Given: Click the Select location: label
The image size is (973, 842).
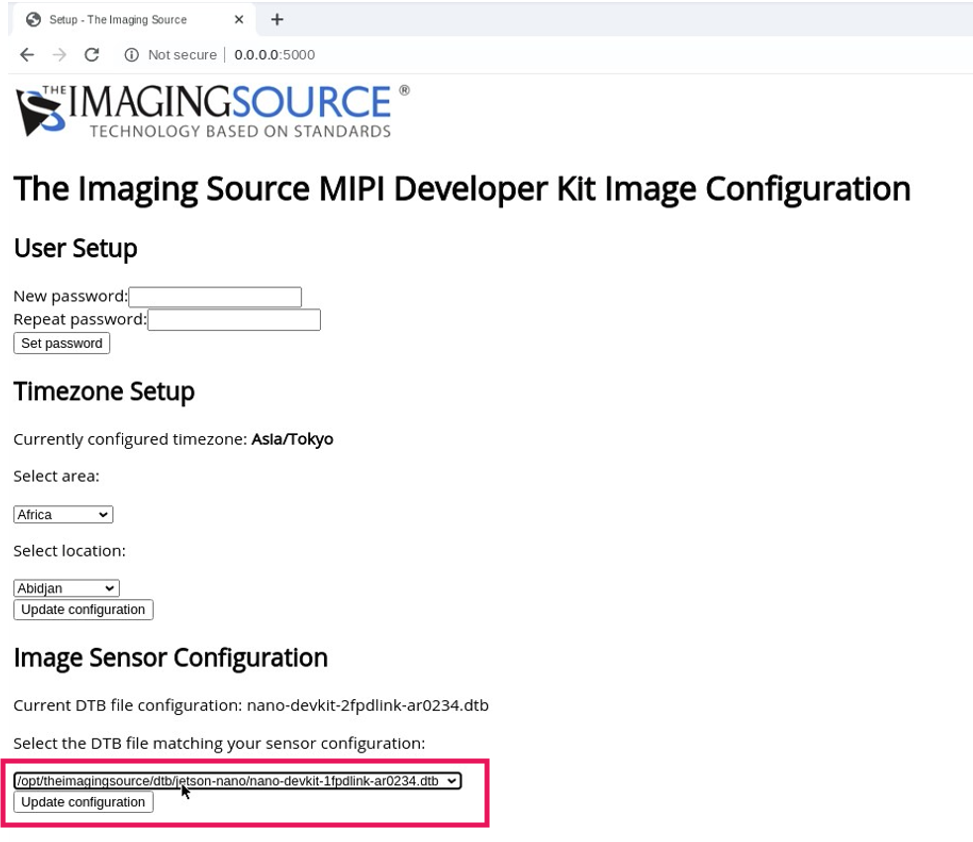Looking at the screenshot, I should [70, 551].
